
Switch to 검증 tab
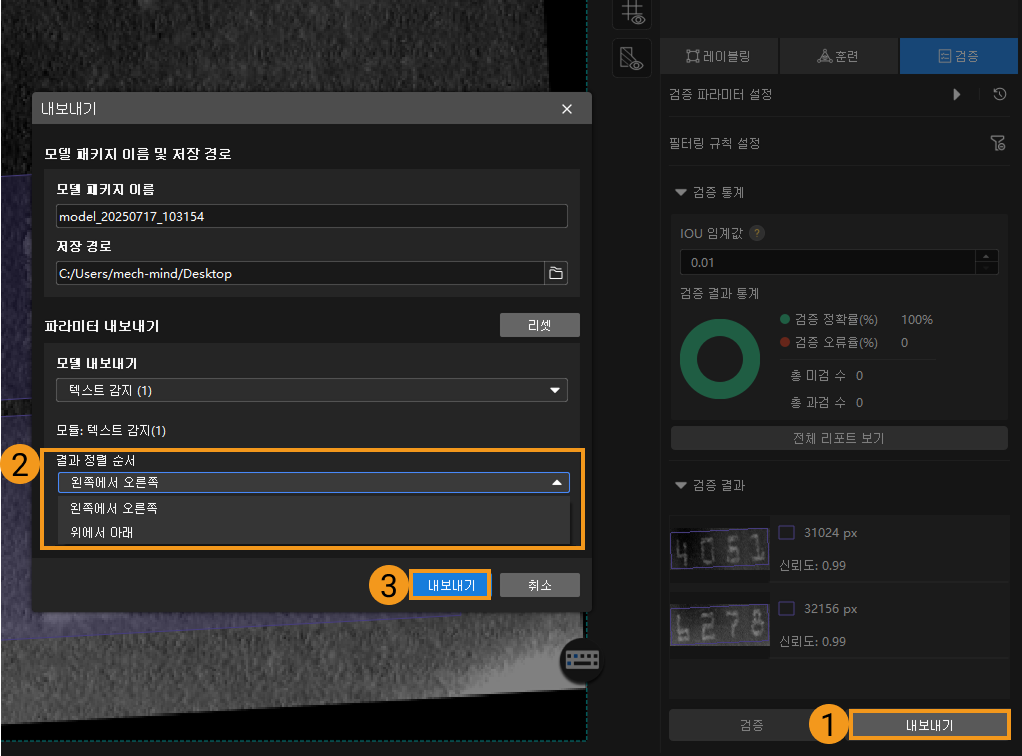click(958, 56)
